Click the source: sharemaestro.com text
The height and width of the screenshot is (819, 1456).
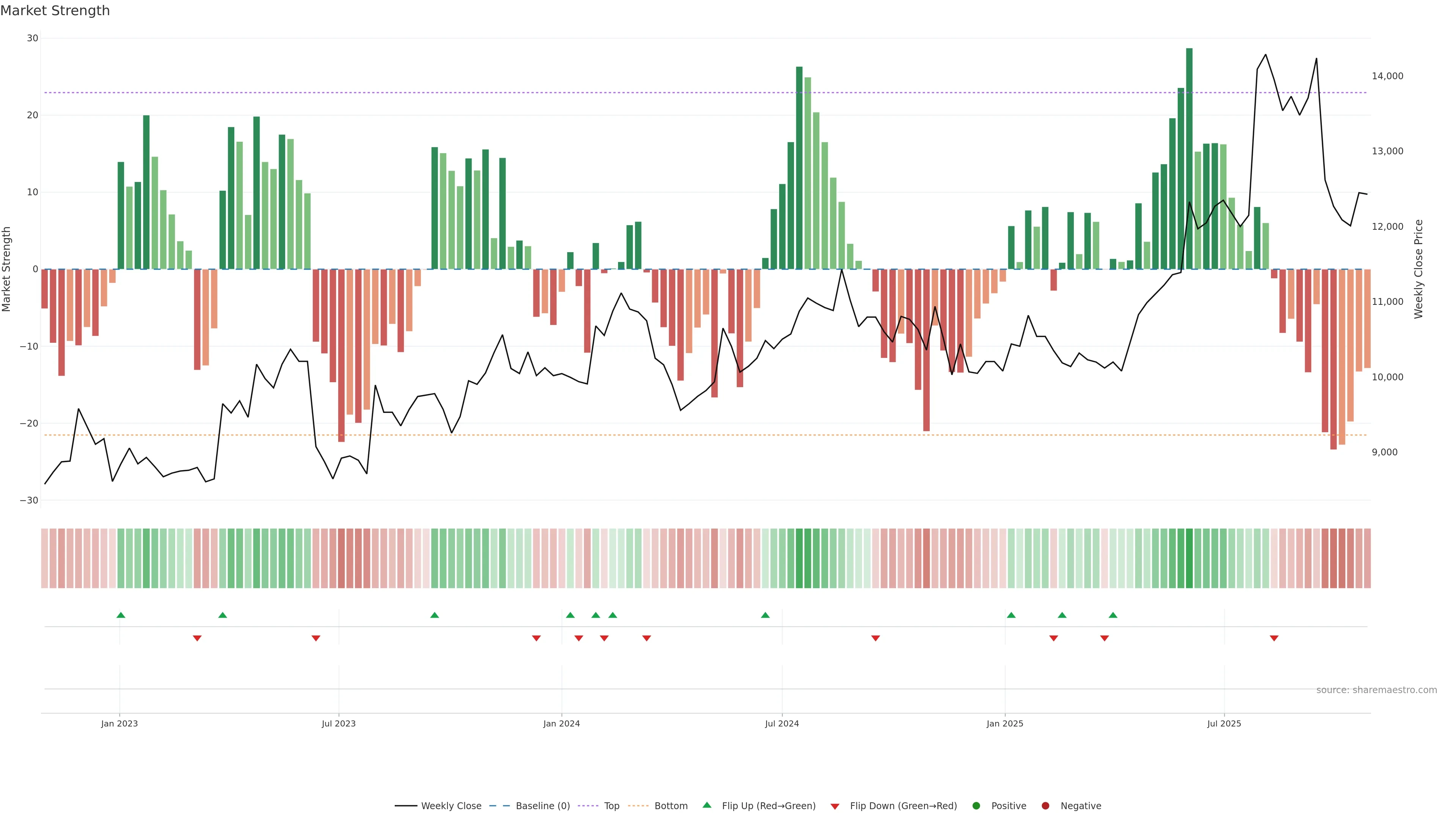coord(1376,690)
